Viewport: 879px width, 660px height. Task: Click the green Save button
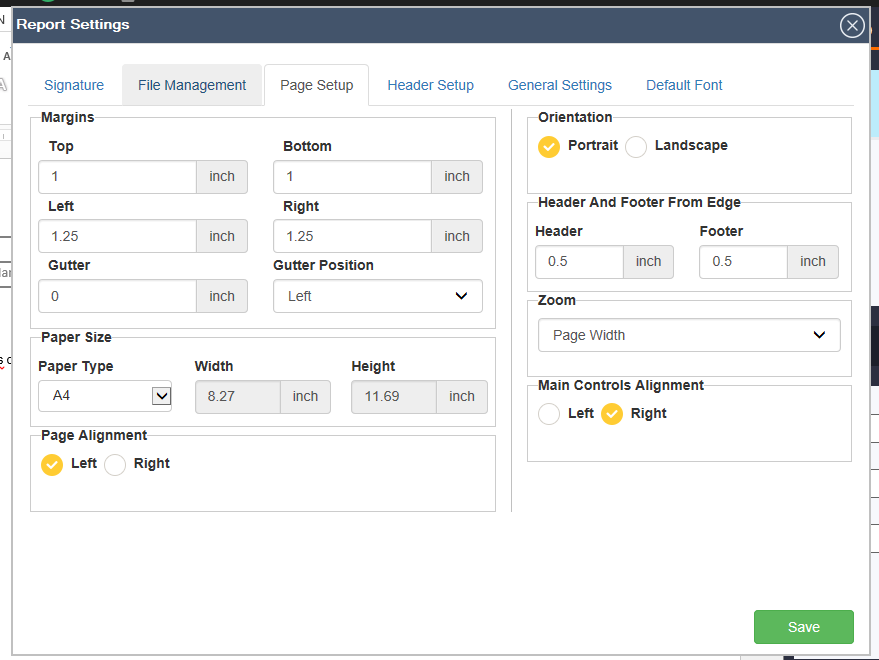pyautogui.click(x=803, y=627)
